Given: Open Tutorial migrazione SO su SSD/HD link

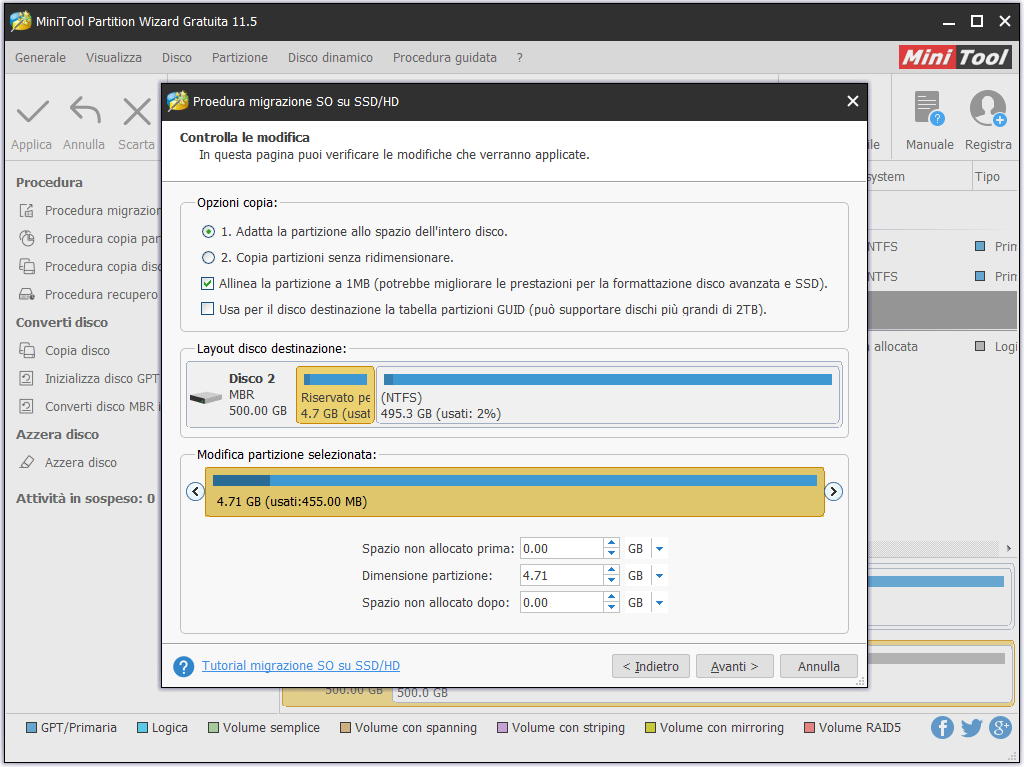Looking at the screenshot, I should tap(301, 666).
